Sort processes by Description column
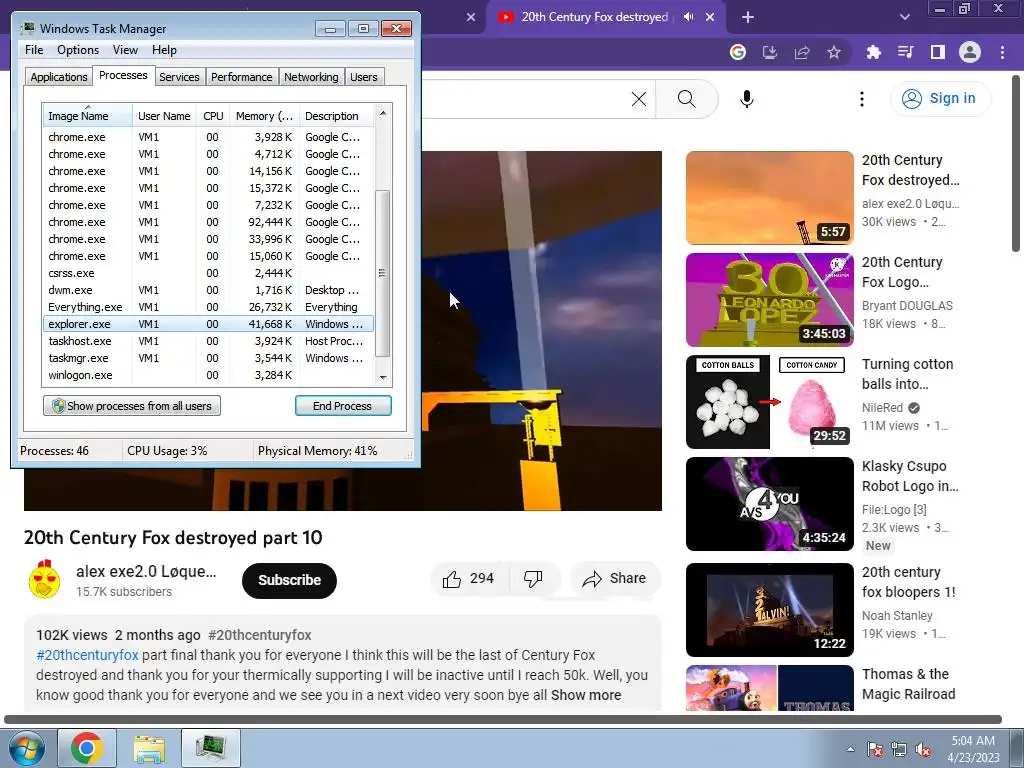The height and width of the screenshot is (768, 1024). 336,116
